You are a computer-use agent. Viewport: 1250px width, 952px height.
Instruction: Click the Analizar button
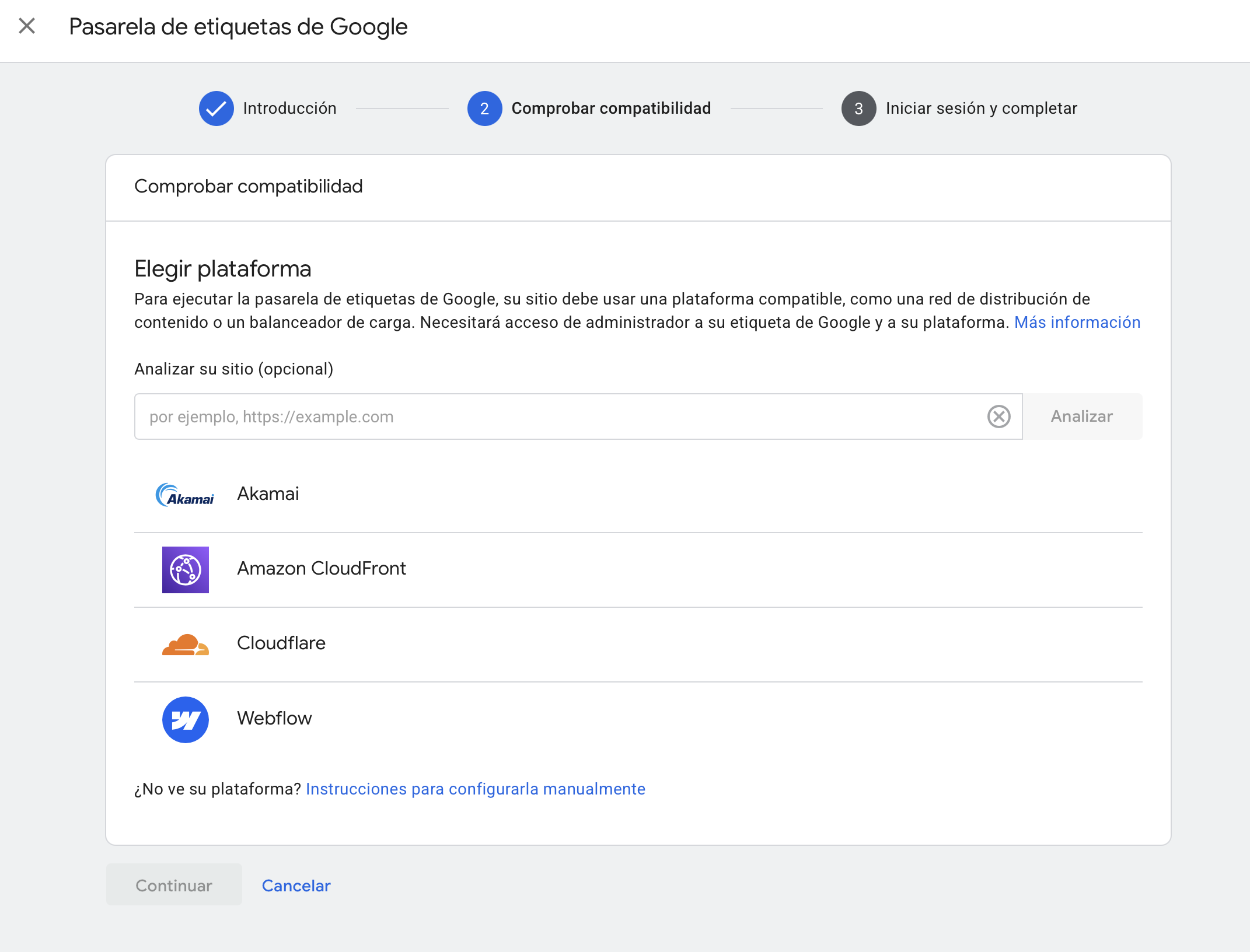point(1082,416)
